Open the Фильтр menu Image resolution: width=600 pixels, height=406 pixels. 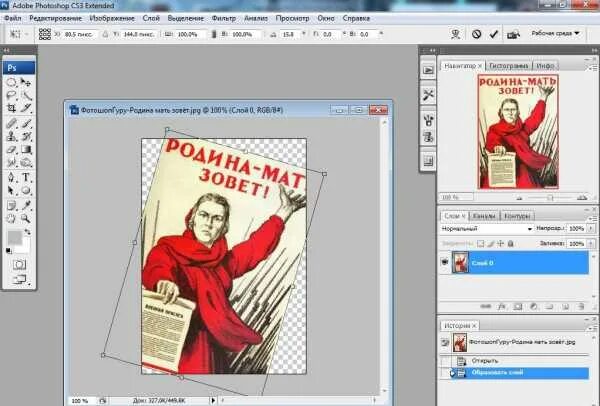[x=224, y=18]
